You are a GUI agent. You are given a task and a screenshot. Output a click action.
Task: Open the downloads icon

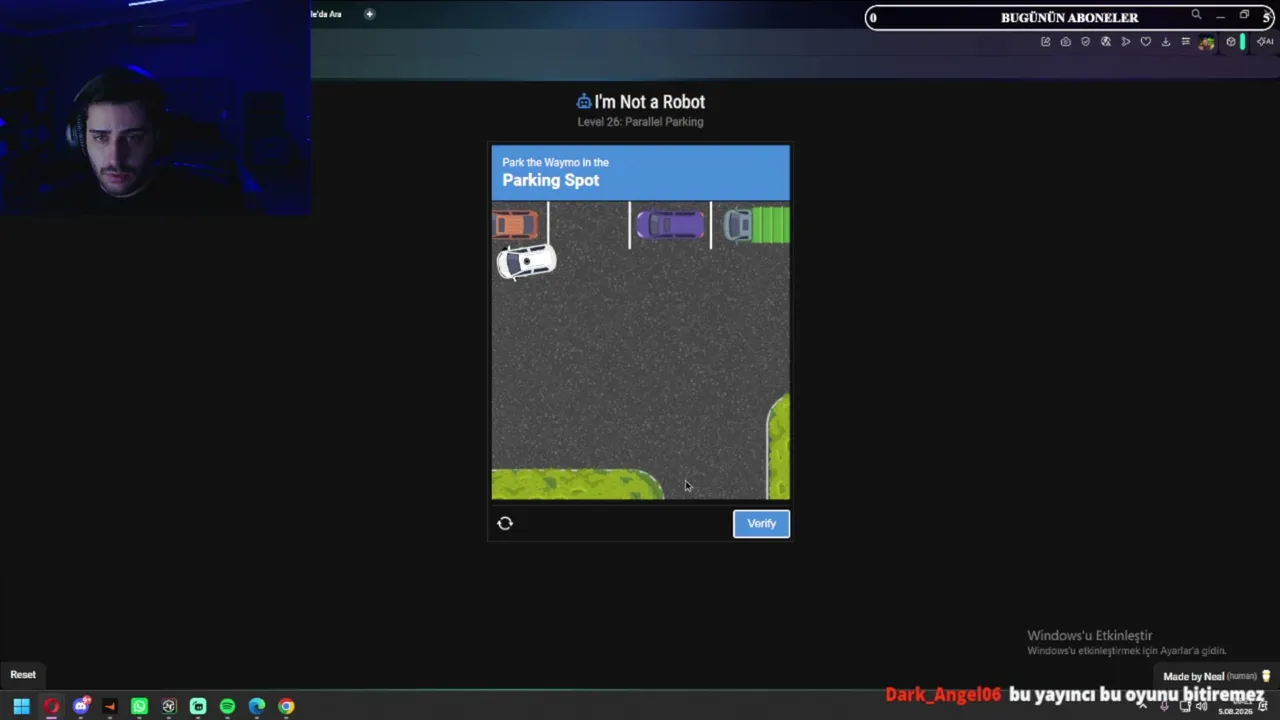(x=1166, y=42)
